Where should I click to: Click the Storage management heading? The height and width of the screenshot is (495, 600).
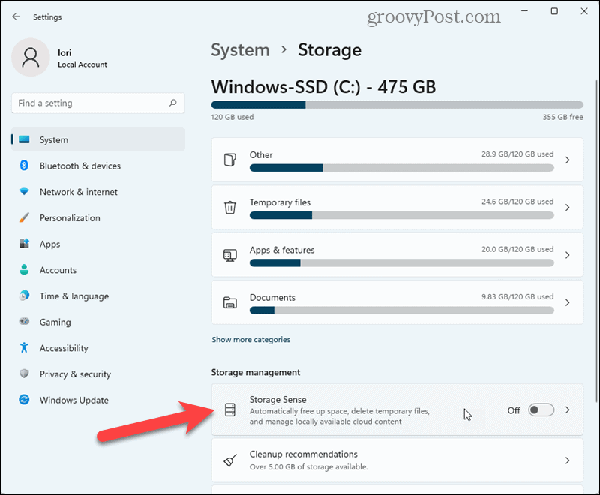pyautogui.click(x=255, y=372)
